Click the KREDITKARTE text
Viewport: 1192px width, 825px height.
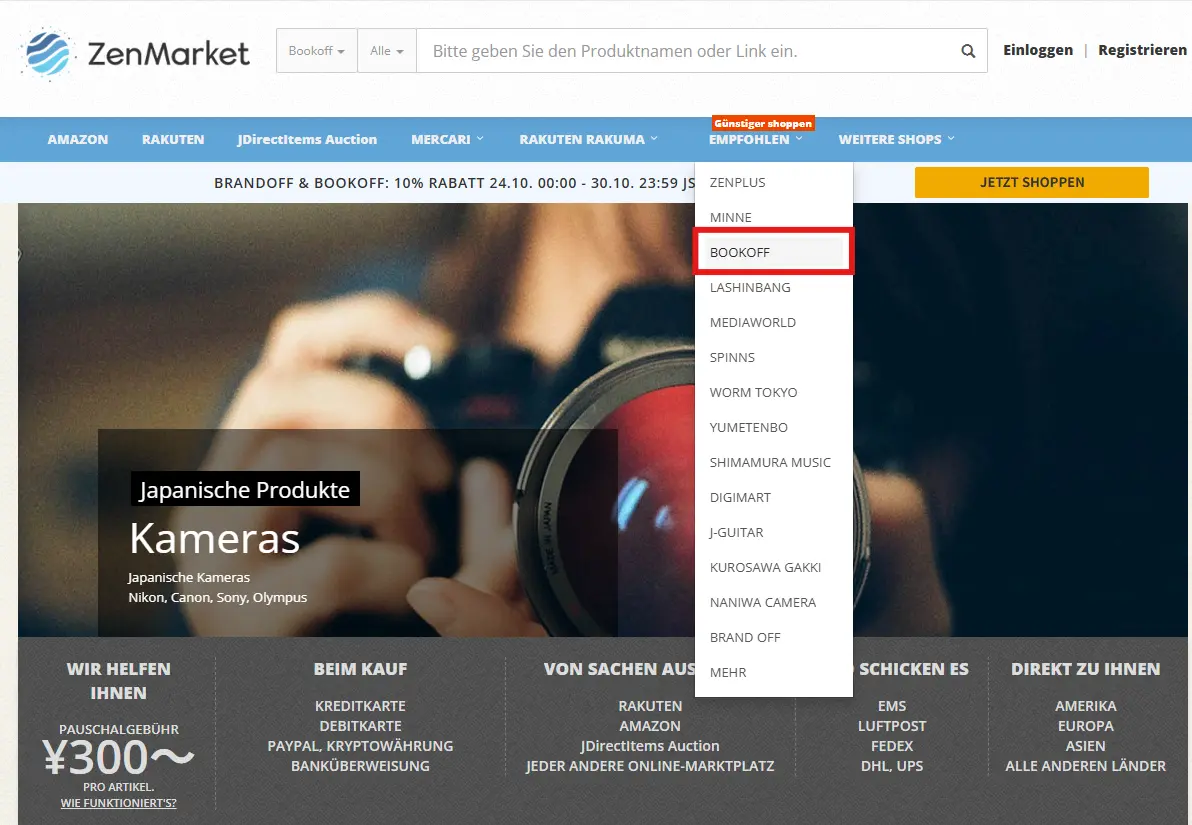[x=360, y=706]
